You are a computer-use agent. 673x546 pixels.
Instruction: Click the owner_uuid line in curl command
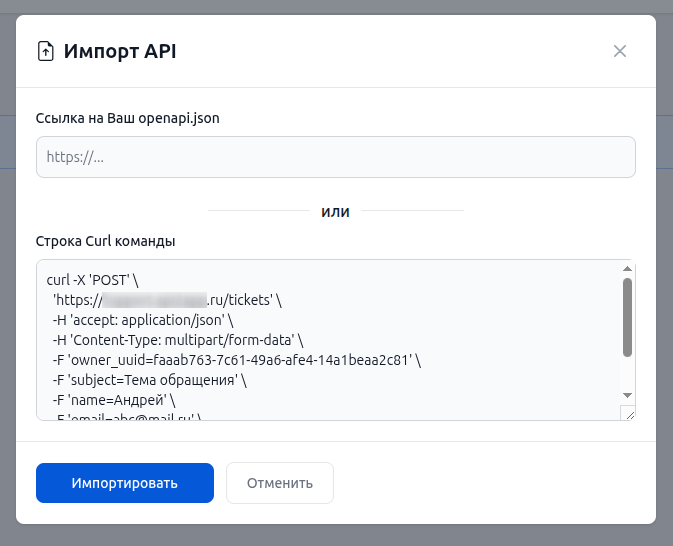(236, 360)
